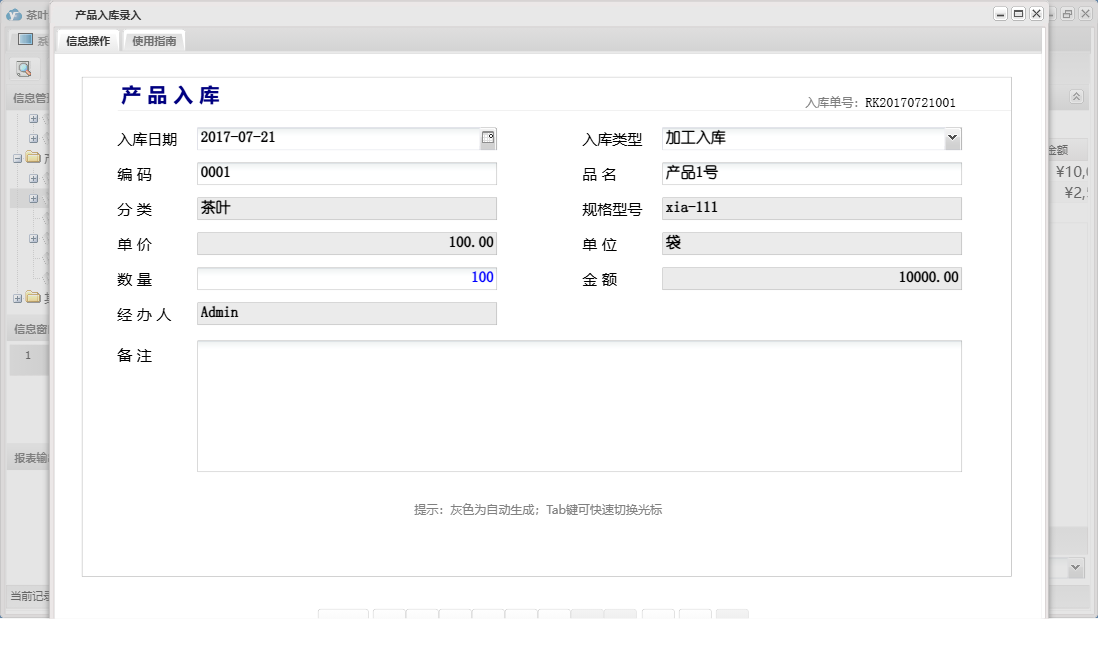Click the 数量 input showing 100

point(347,277)
